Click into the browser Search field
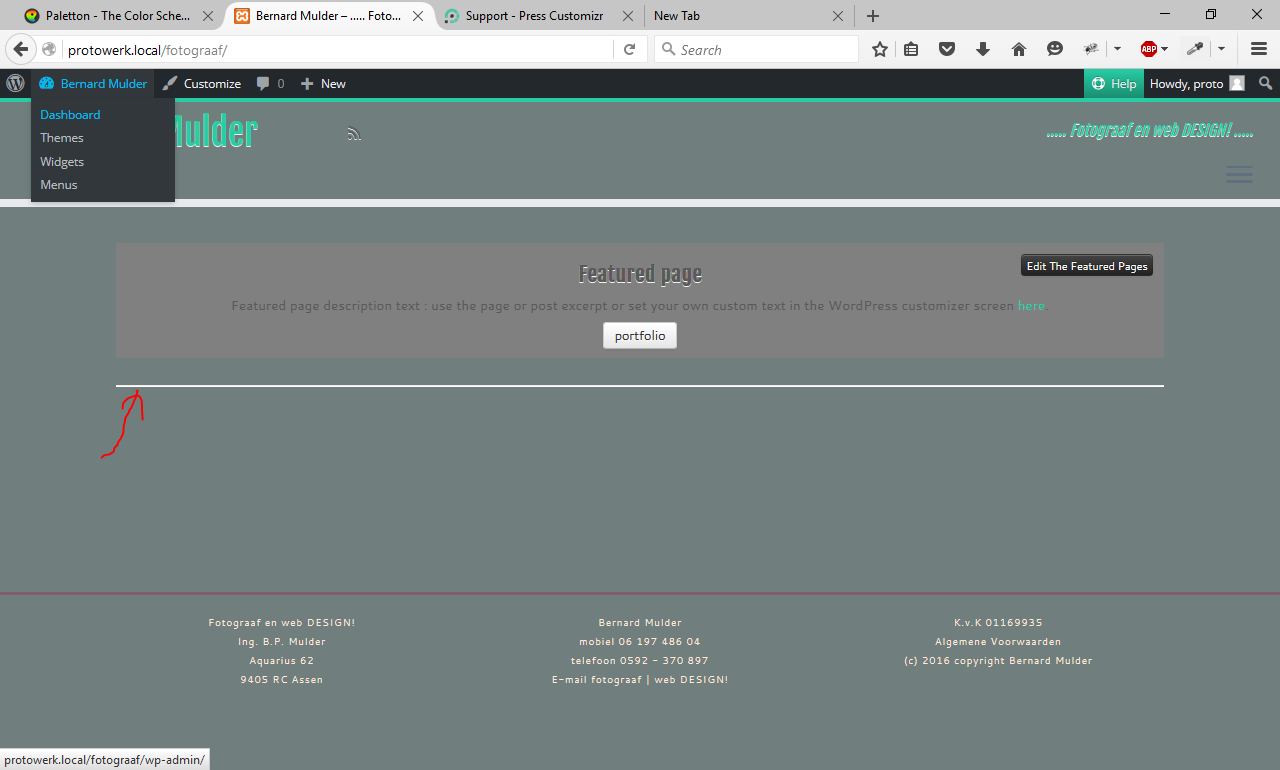 (765, 49)
